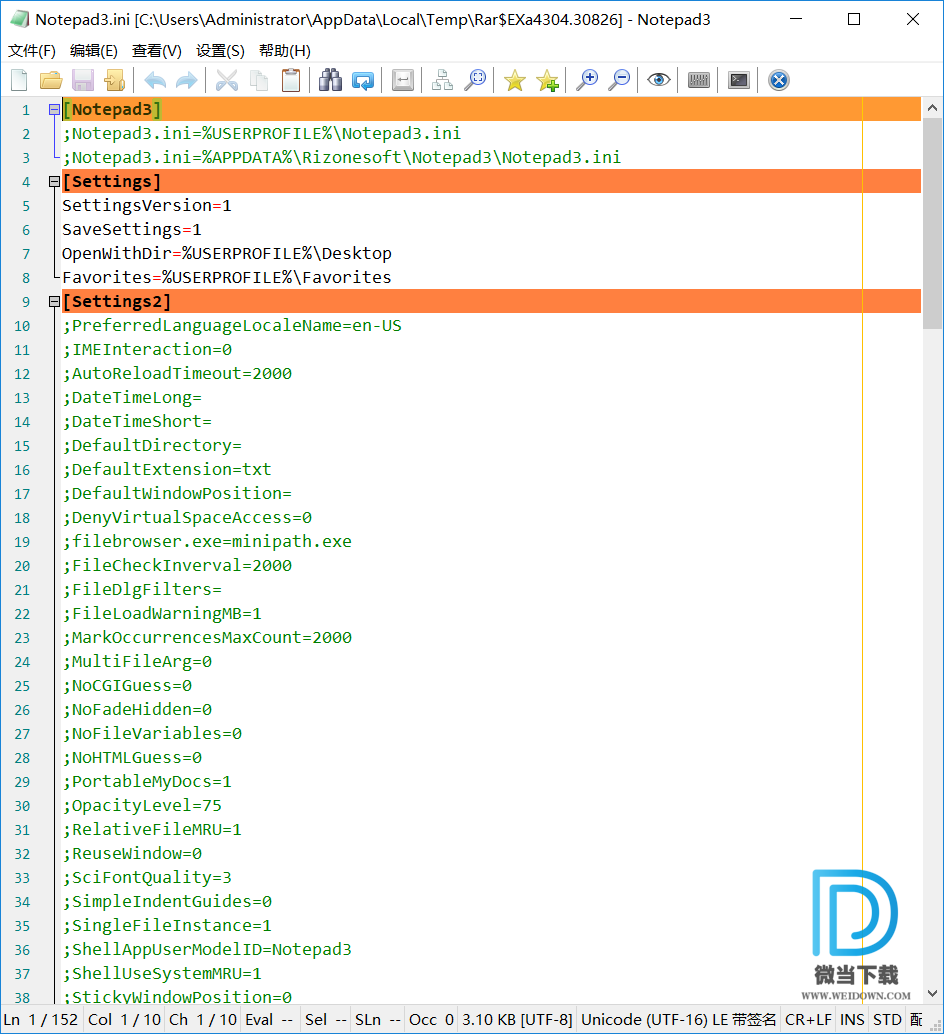Viewport: 944px width, 1034px height.
Task: Click the 3.10 KB [UTF-8] status field
Action: pyautogui.click(x=517, y=1019)
